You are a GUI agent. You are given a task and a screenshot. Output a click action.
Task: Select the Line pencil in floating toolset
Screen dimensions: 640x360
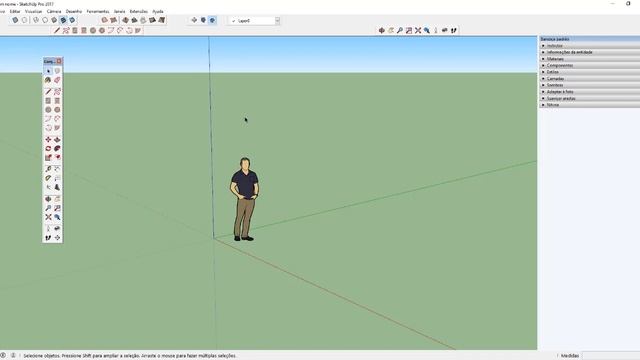click(x=48, y=91)
